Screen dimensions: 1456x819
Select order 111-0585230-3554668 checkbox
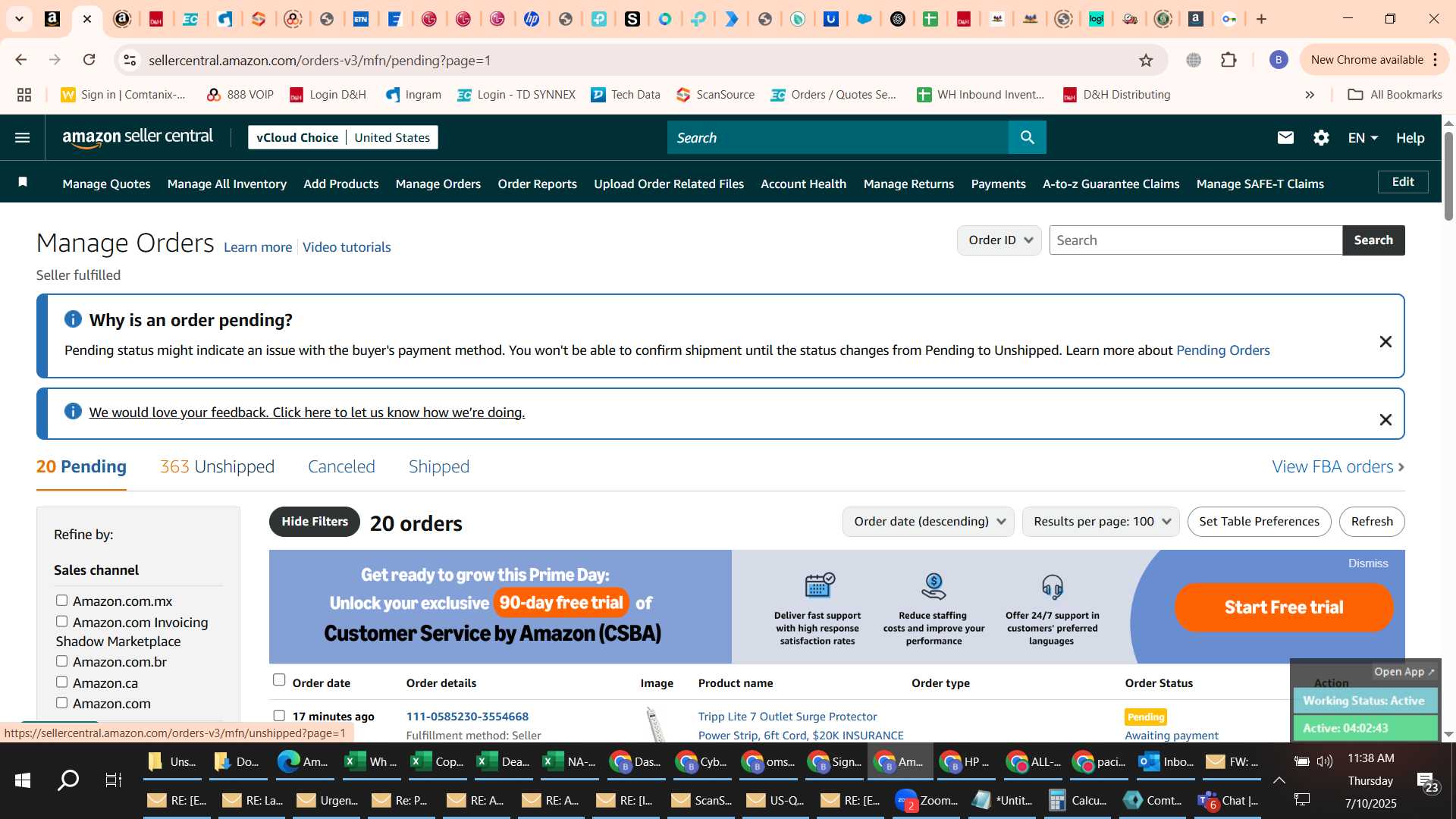tap(279, 716)
